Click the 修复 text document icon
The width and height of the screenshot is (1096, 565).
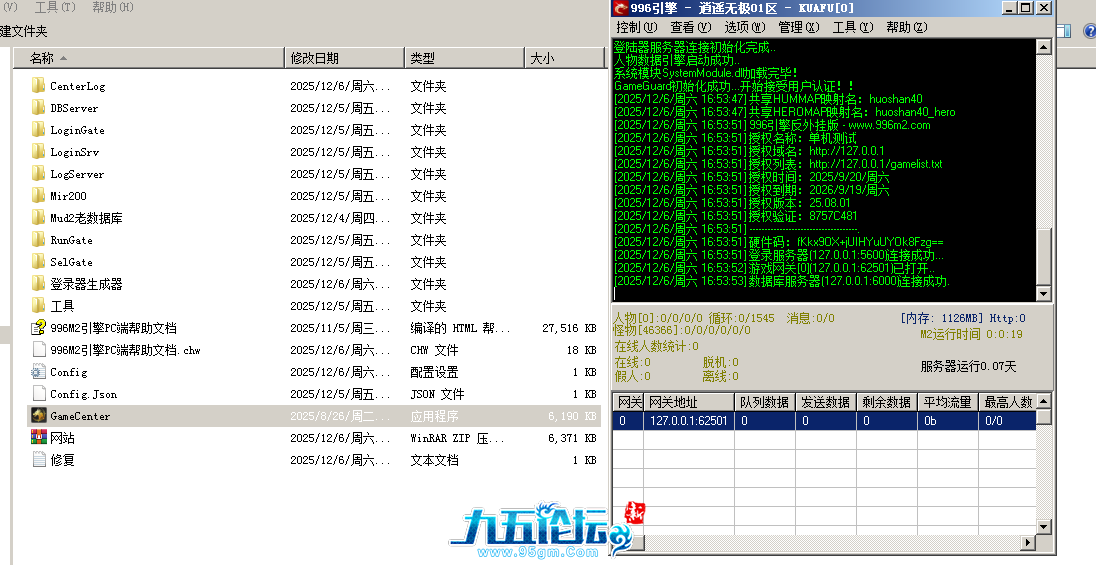click(x=39, y=460)
